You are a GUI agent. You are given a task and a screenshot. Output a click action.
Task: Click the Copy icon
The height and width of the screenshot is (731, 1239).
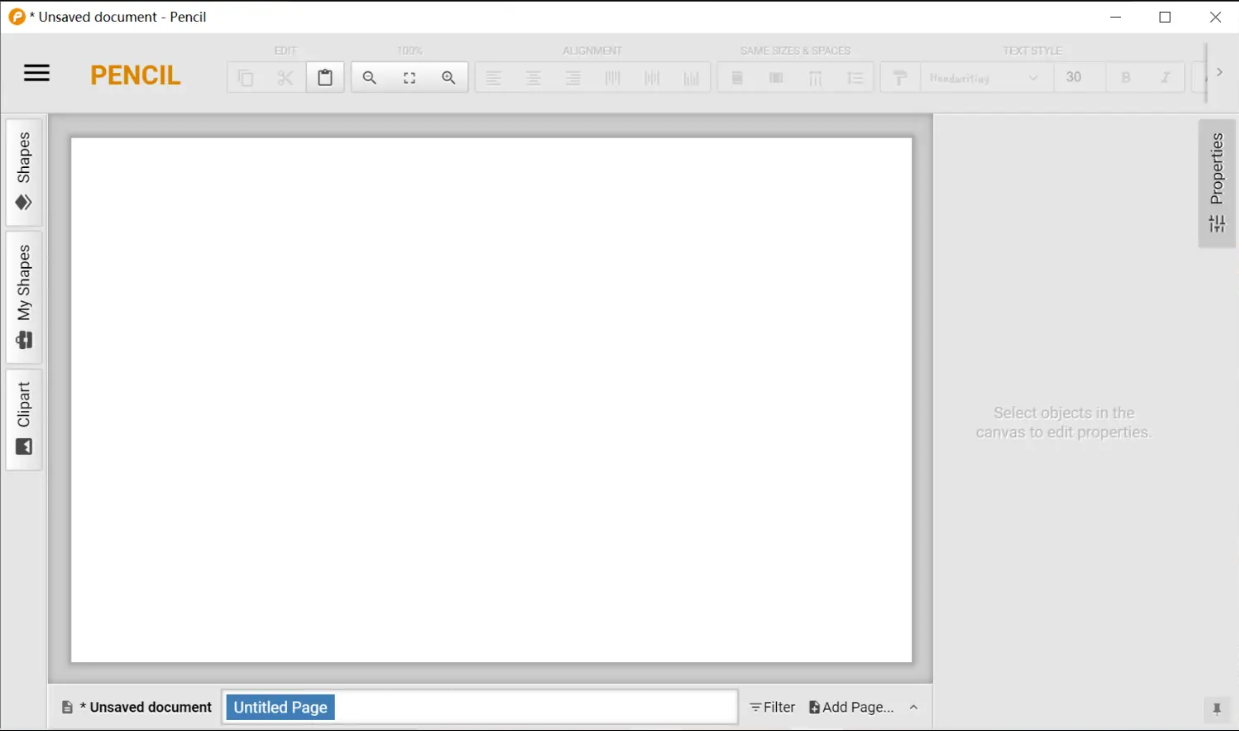pyautogui.click(x=246, y=78)
